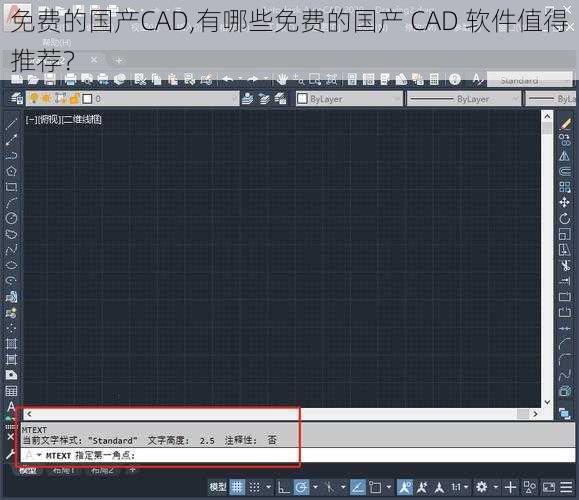Toggle grid display in status bar
Viewport: 579px width, 500px height.
237,487
